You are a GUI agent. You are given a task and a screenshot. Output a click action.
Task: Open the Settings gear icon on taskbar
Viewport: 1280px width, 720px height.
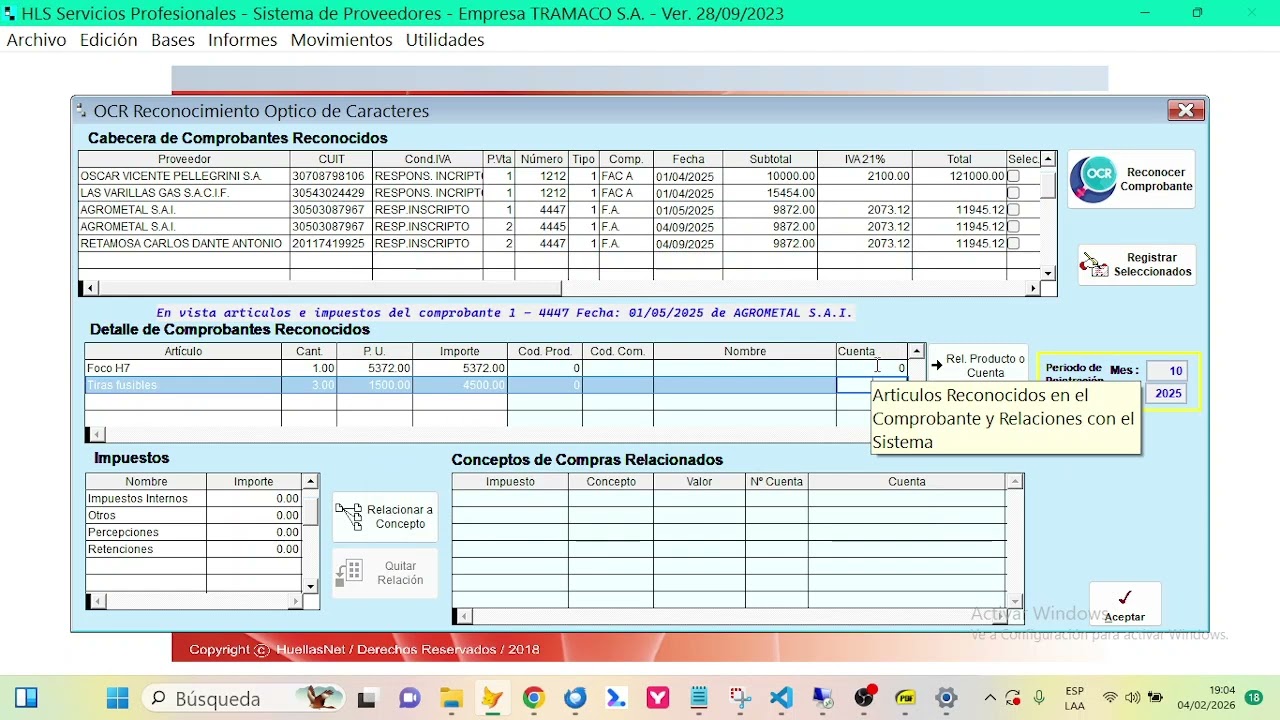coord(946,698)
